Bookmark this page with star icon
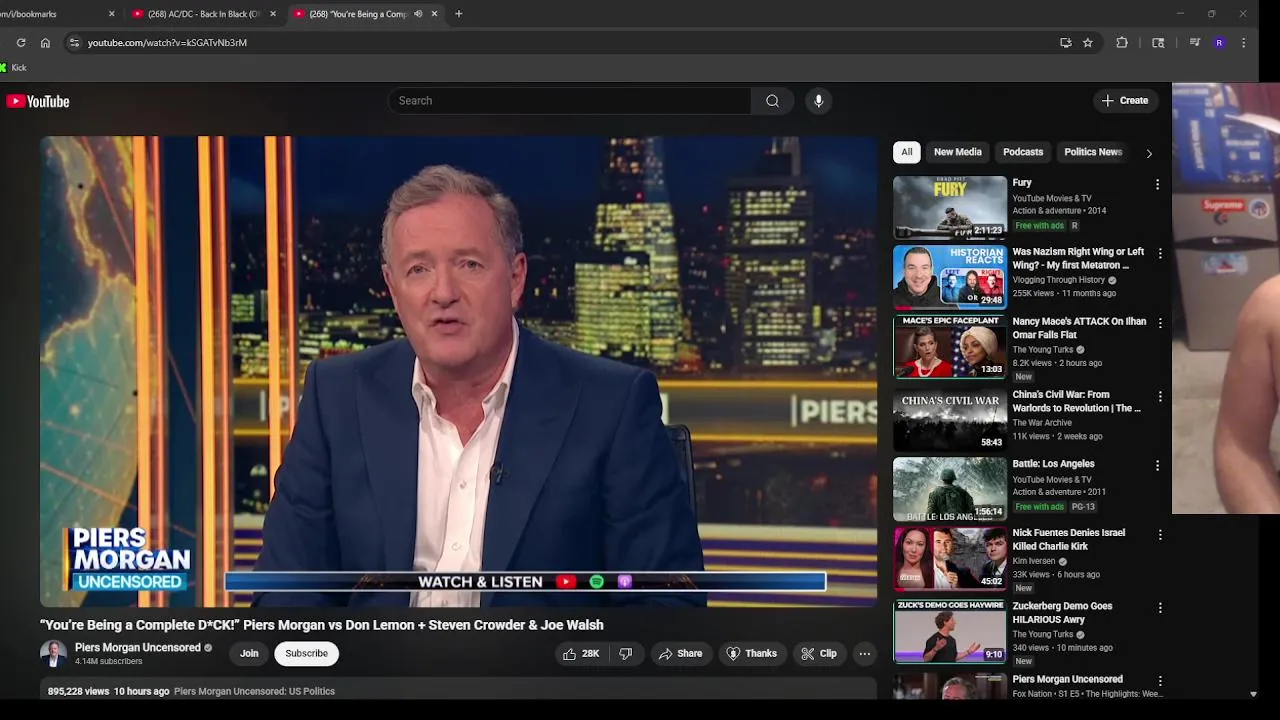The height and width of the screenshot is (720, 1280). coord(1088,43)
